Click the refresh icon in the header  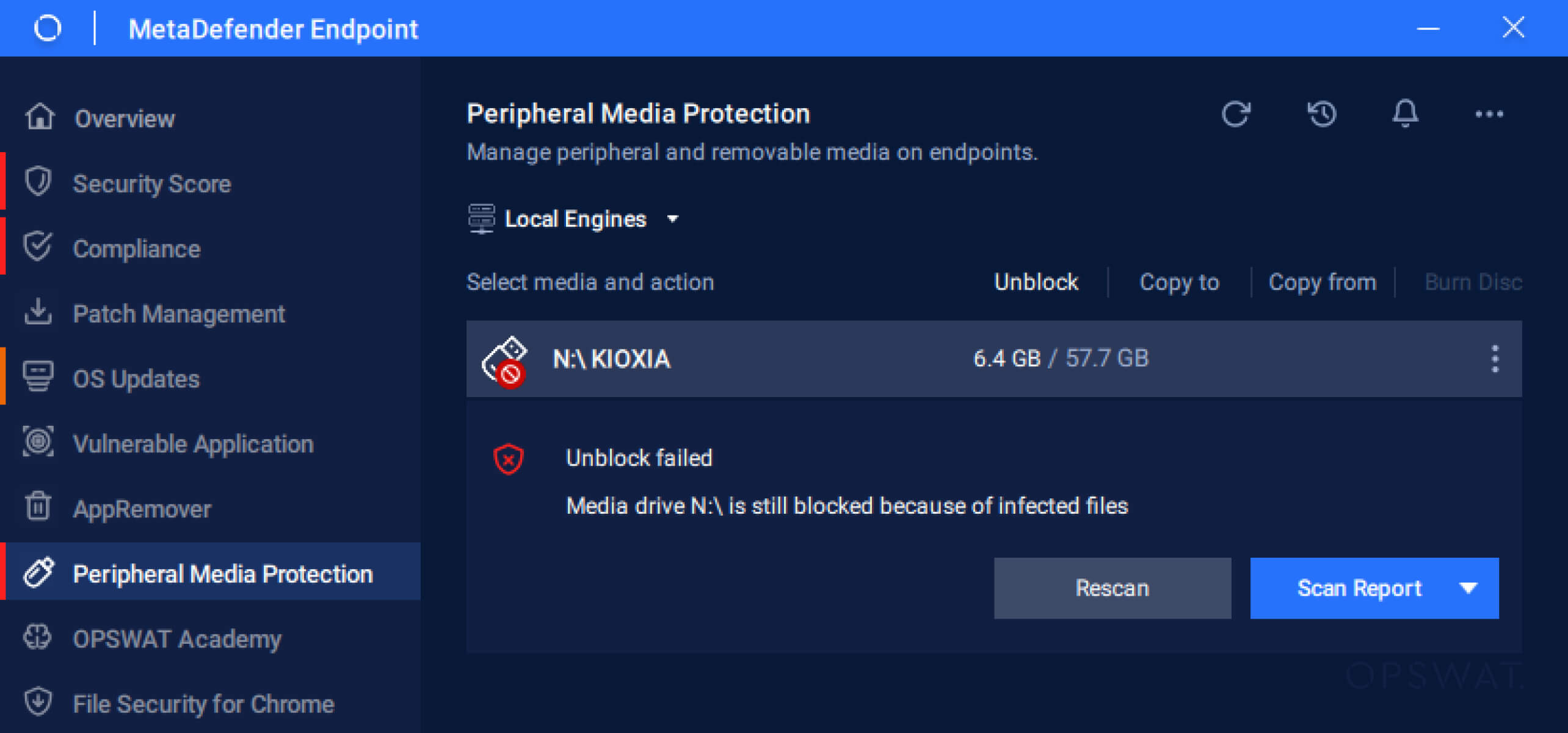pyautogui.click(x=1236, y=114)
